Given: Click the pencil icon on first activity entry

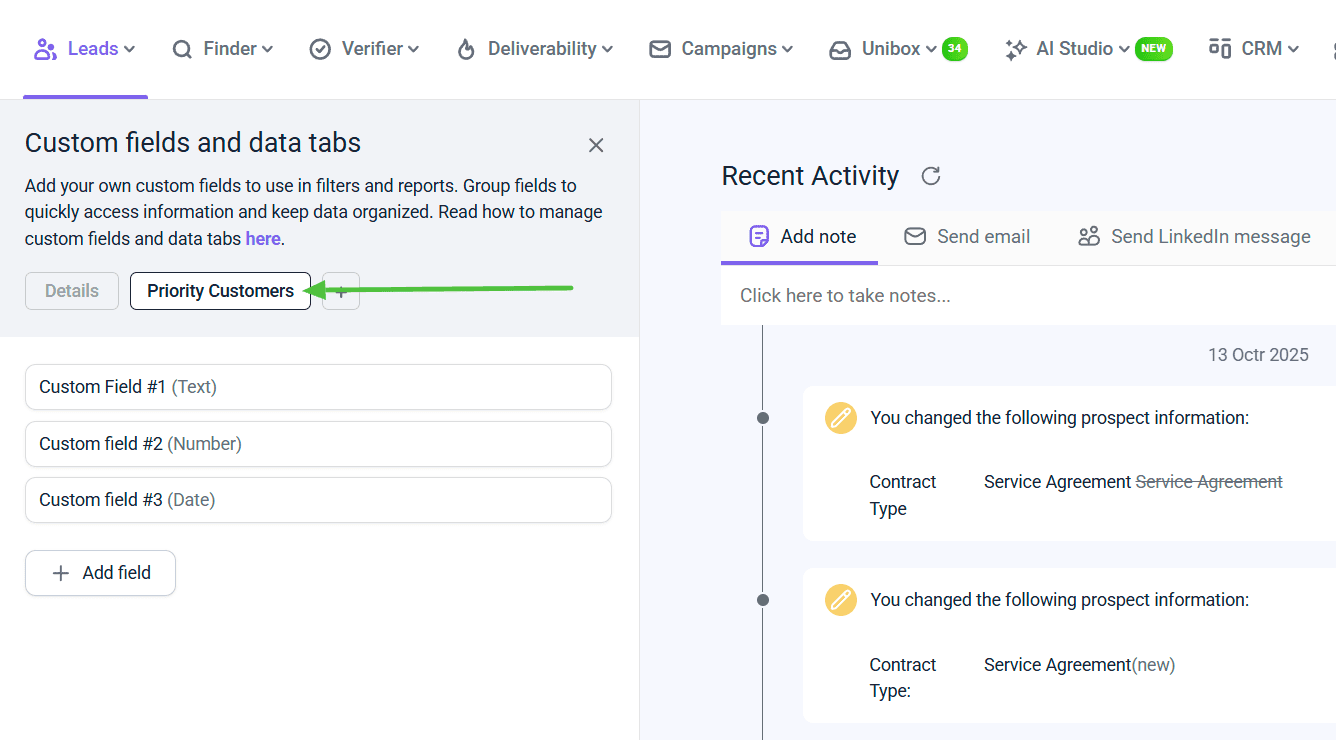Looking at the screenshot, I should [x=841, y=418].
